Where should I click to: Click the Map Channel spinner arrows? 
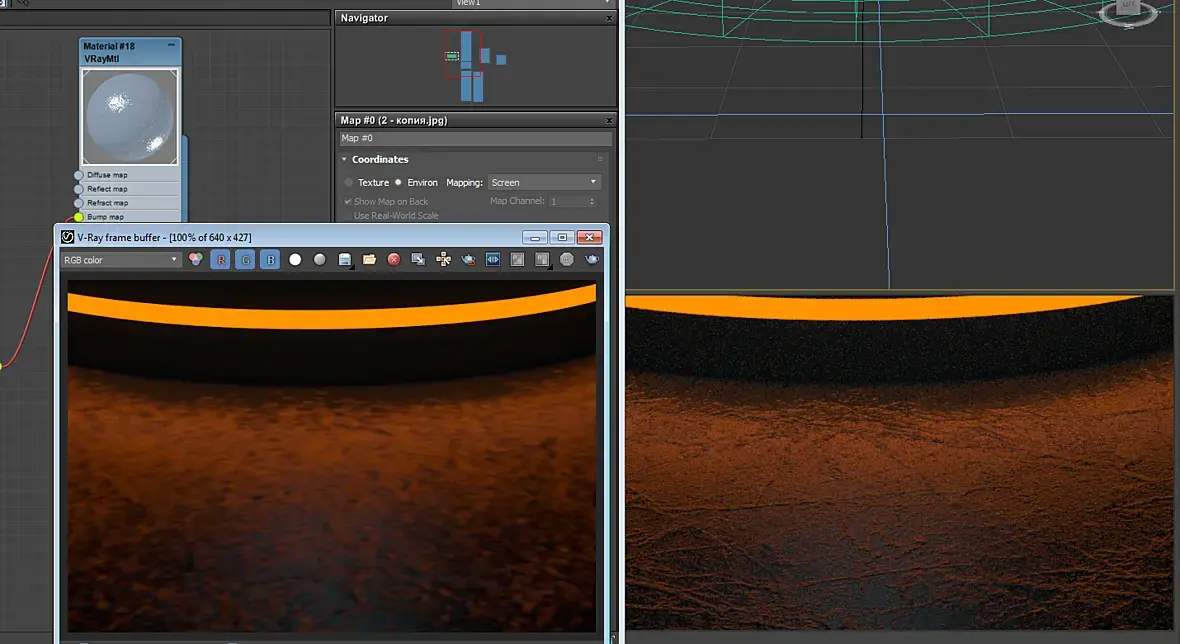click(592, 202)
